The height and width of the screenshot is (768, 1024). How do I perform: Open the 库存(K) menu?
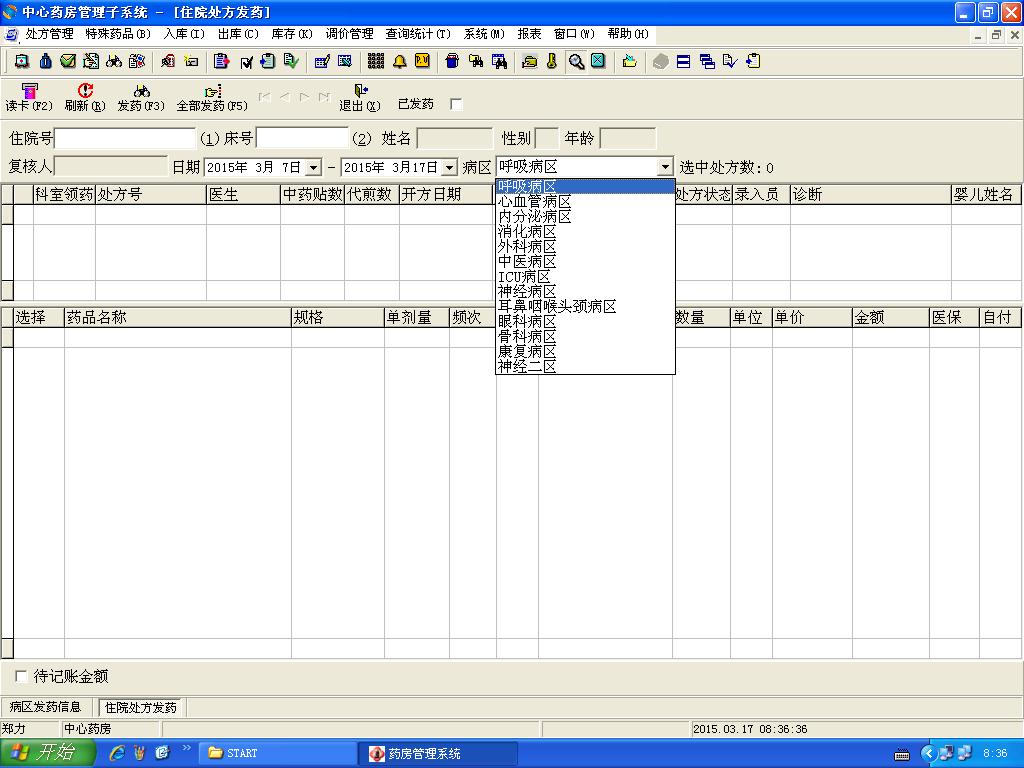pos(292,34)
